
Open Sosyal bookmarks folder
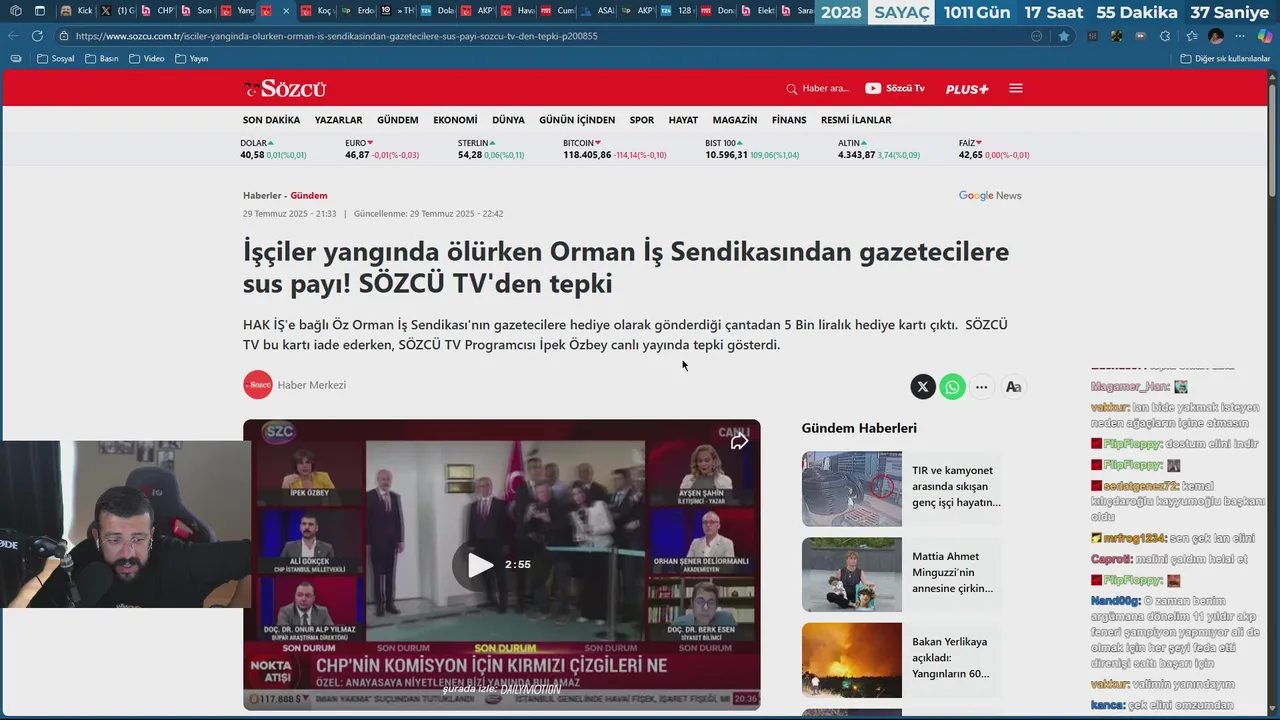pyautogui.click(x=55, y=59)
